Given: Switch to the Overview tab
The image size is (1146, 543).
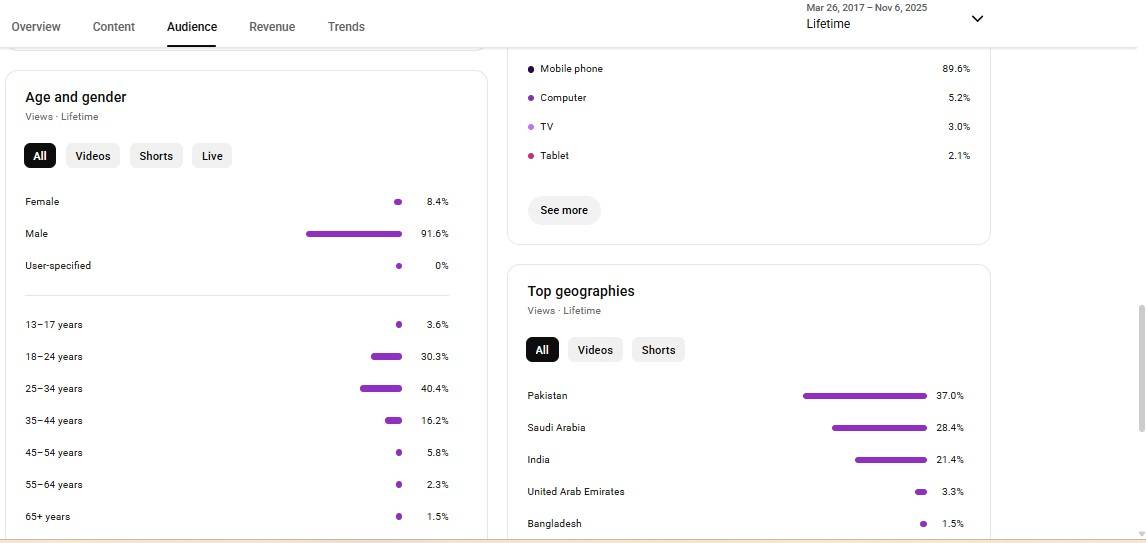Looking at the screenshot, I should (36, 27).
